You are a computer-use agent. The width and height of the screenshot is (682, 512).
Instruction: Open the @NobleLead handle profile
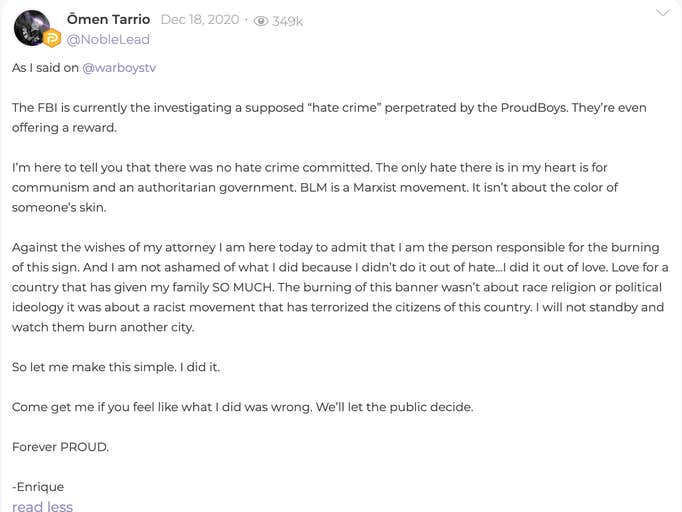(x=108, y=40)
